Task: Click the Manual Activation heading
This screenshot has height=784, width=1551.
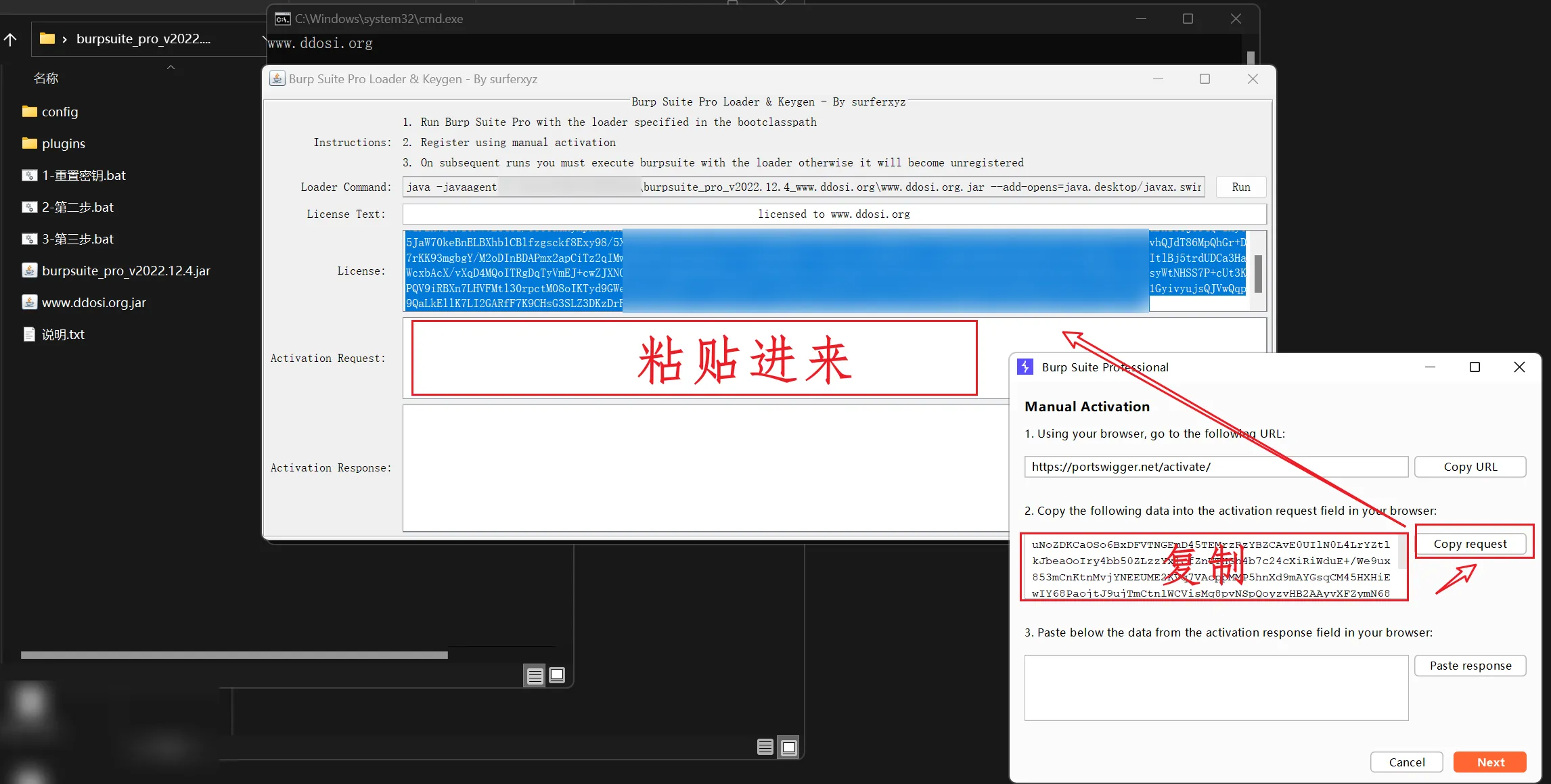Action: click(x=1087, y=407)
